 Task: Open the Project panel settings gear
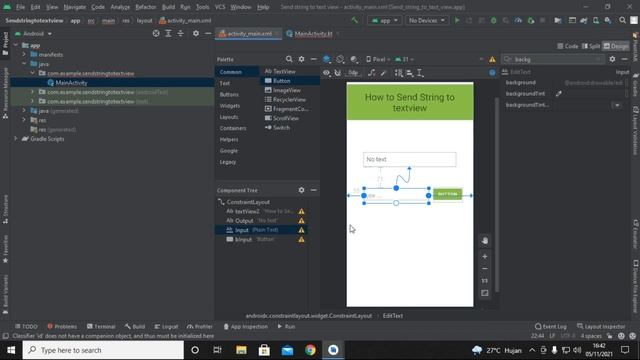tap(196, 33)
